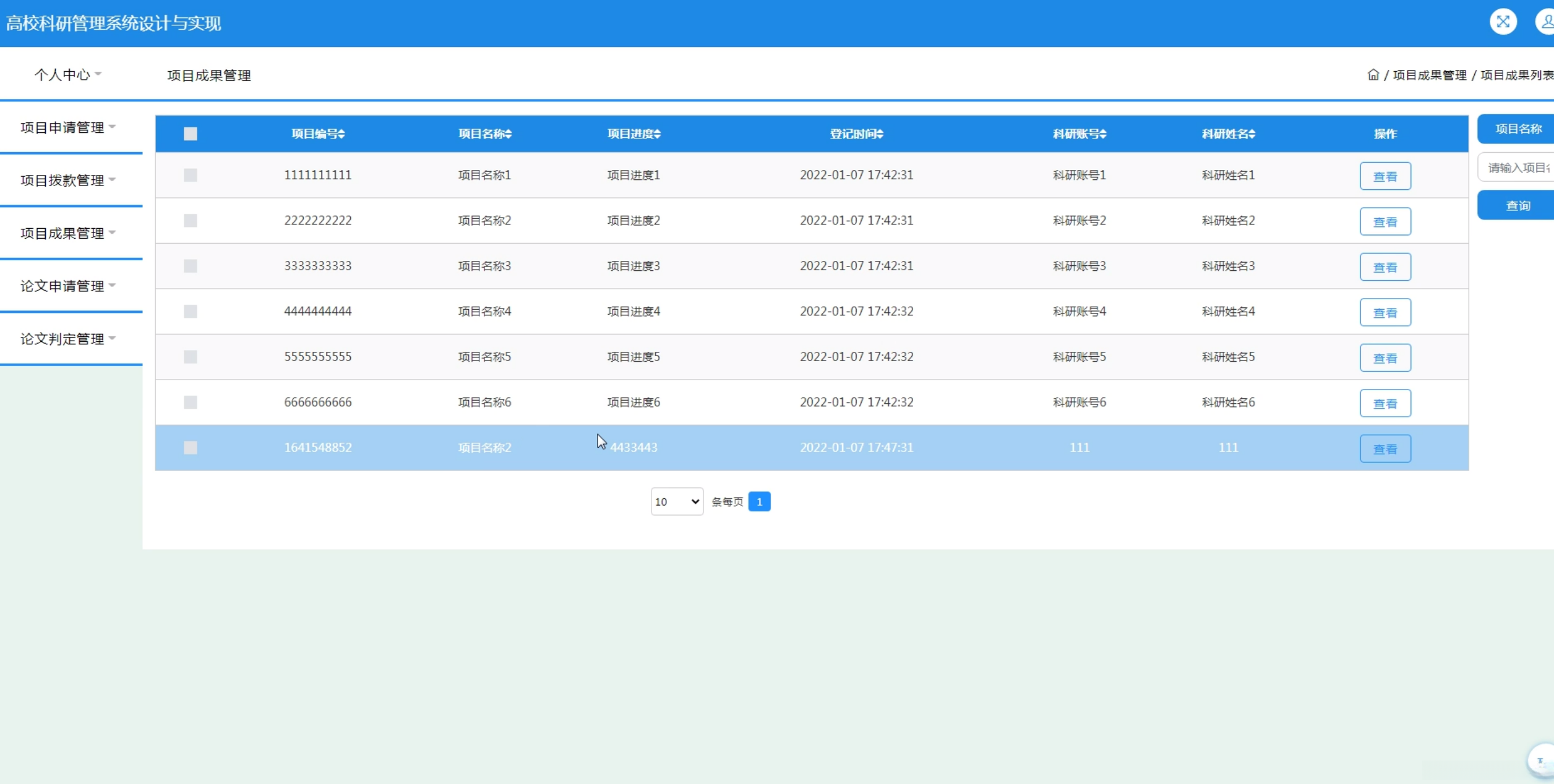Go to pagination page 1
The width and height of the screenshot is (1554, 784).
coord(759,501)
